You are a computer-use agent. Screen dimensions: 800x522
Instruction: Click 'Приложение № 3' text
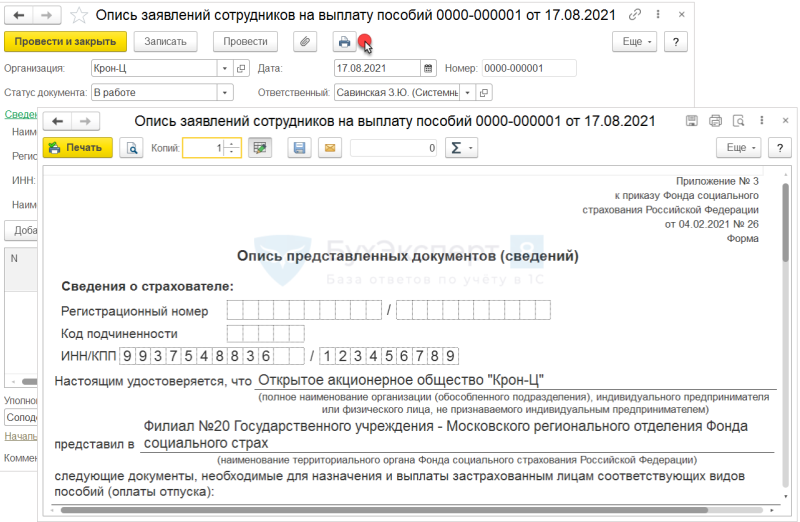click(x=717, y=181)
